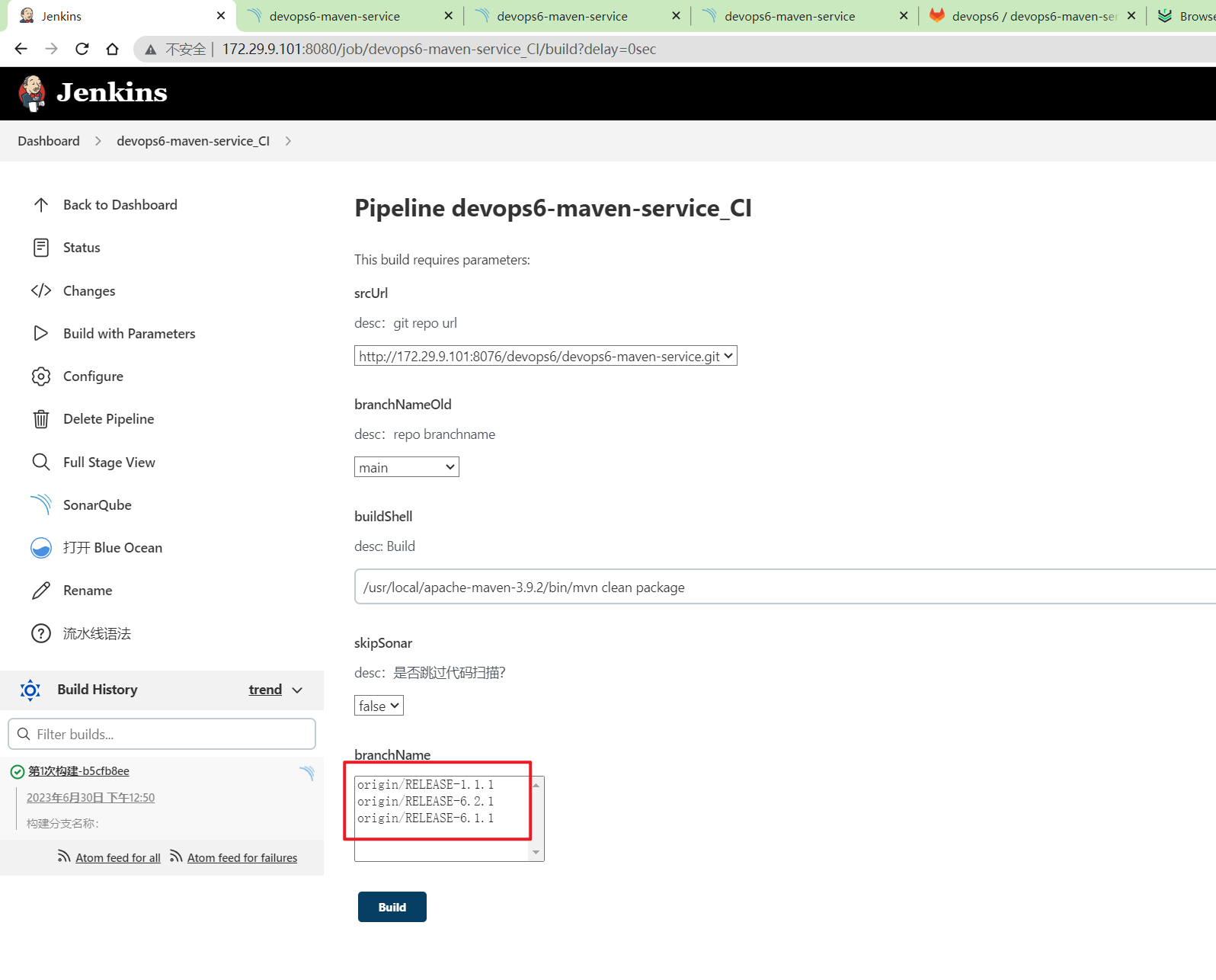The image size is (1216, 980).
Task: Close the GitLab devops6 tab
Action: 1131,15
